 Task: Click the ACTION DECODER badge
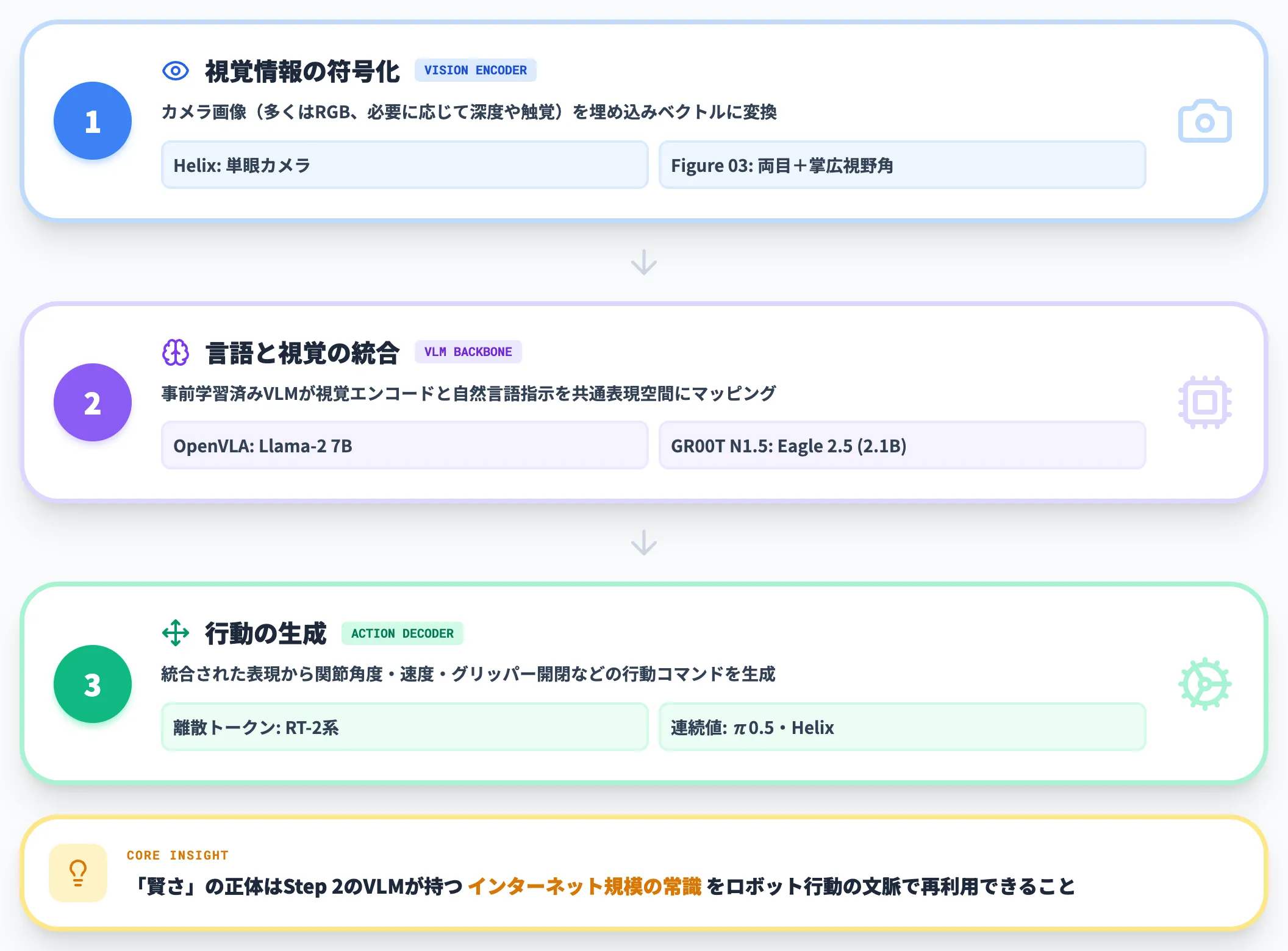[402, 633]
